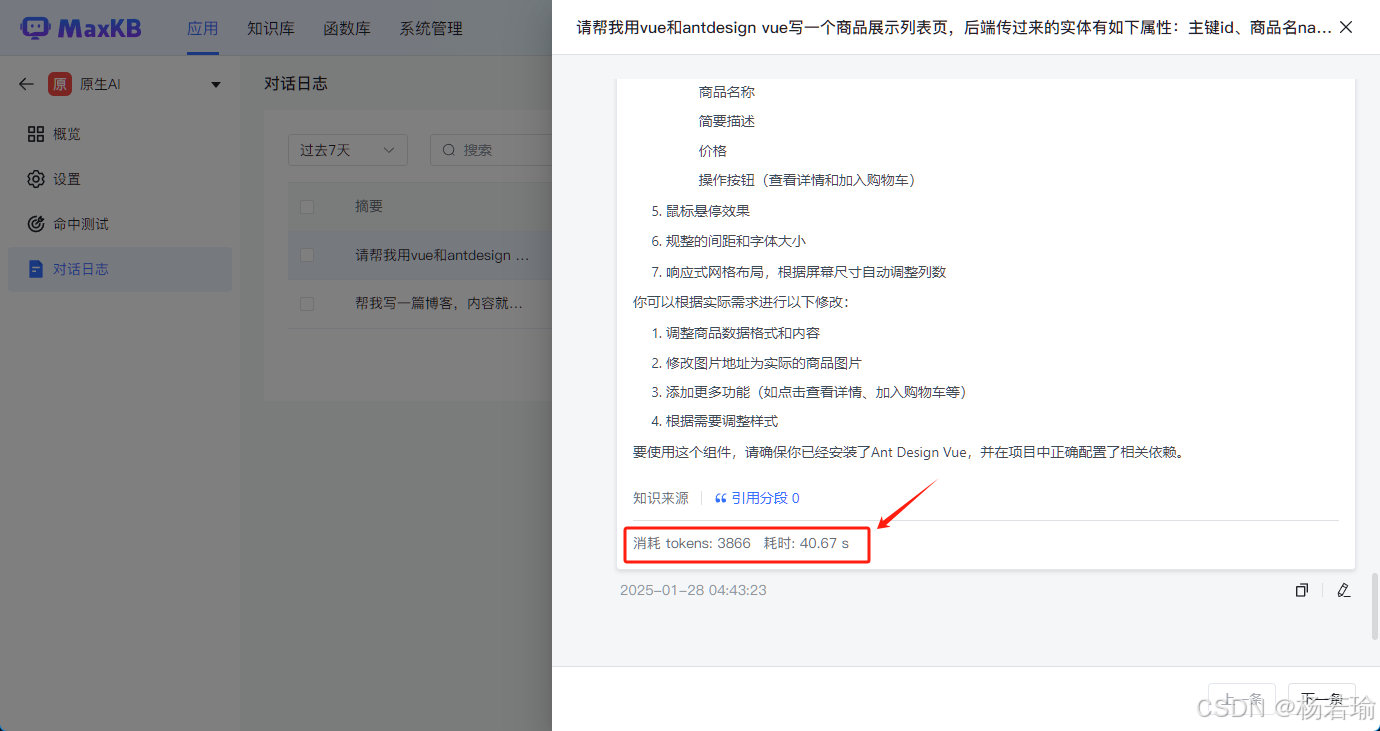The image size is (1380, 731).
Task: Open the 系统管理 tab
Action: [431, 28]
